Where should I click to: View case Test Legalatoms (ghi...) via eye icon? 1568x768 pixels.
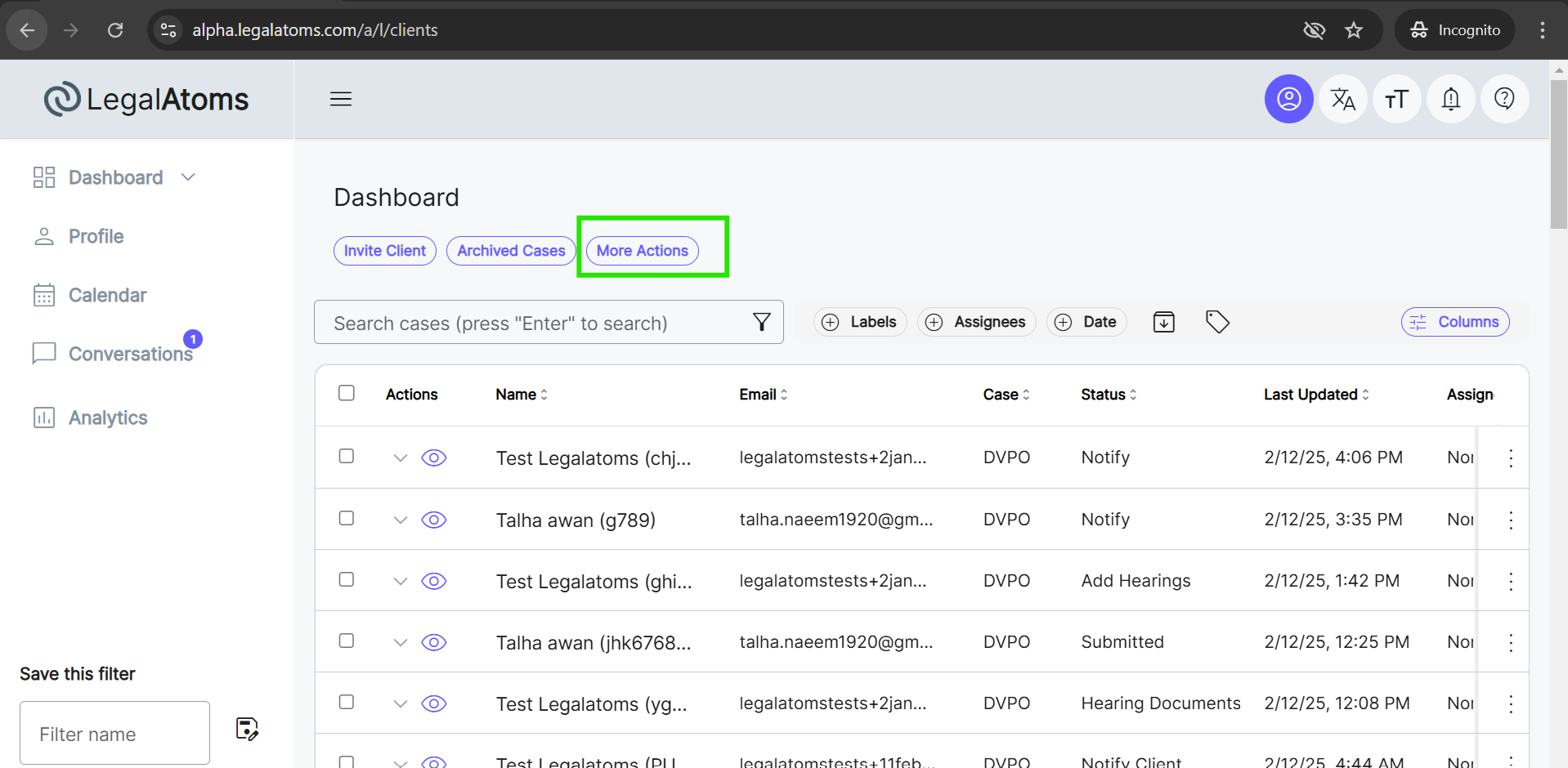click(434, 581)
